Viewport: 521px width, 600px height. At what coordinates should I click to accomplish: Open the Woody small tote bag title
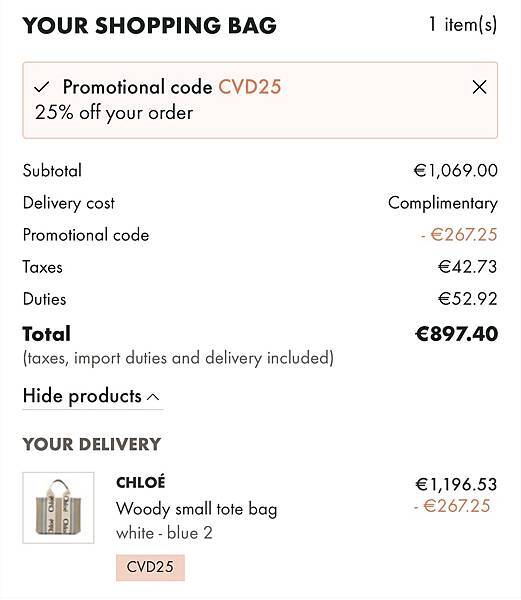click(x=197, y=509)
